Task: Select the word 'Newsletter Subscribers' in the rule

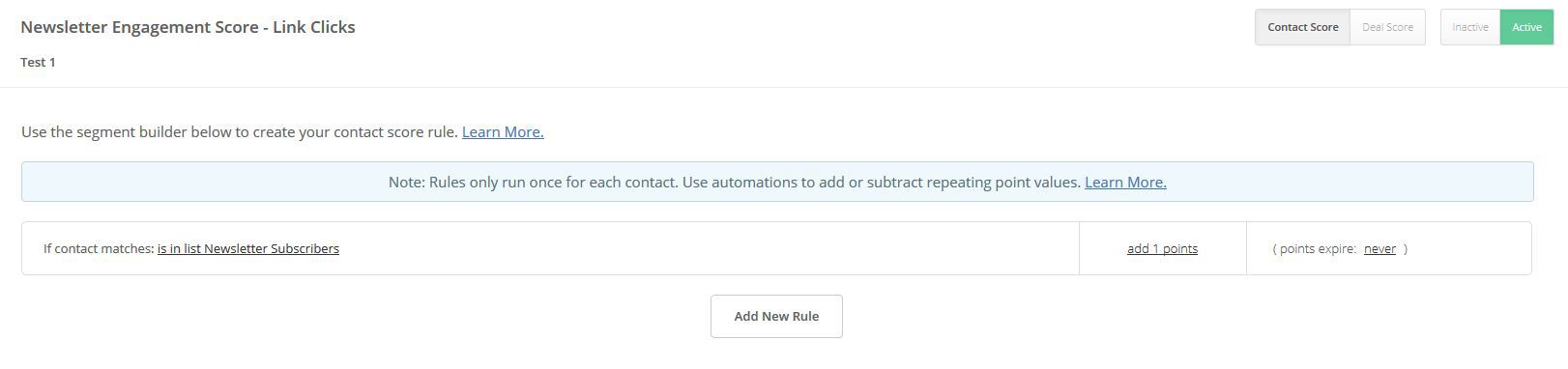Action: 272,248
